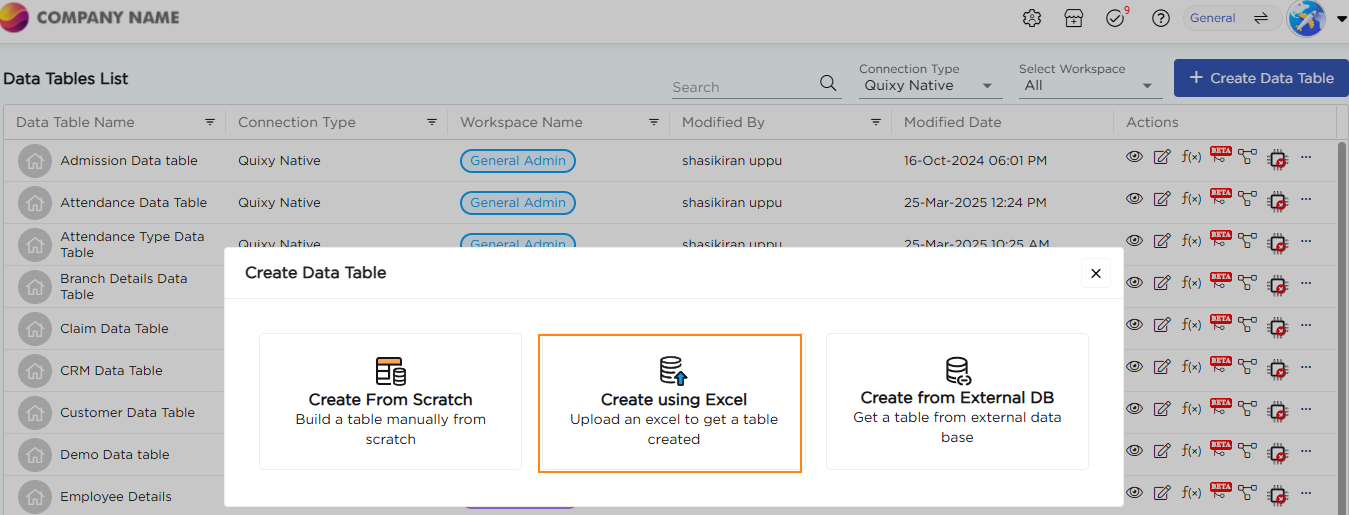Filter the Data Table Name column

(210, 122)
